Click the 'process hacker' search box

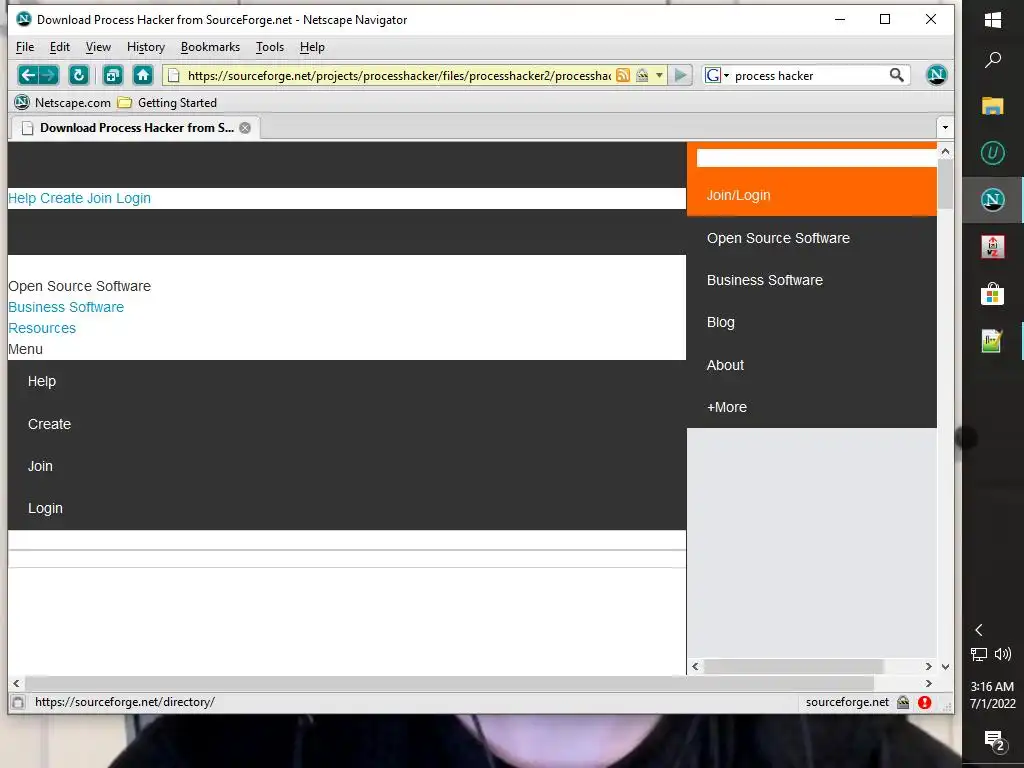808,76
